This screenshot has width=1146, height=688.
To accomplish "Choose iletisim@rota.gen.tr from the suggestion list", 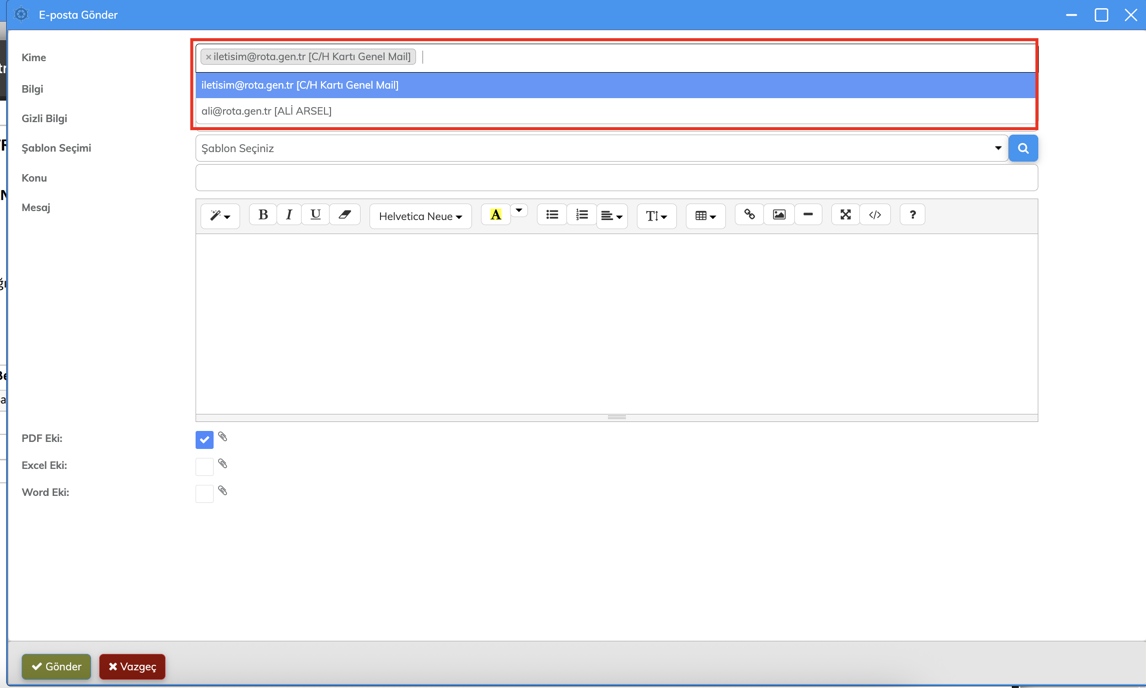I will (x=300, y=85).
